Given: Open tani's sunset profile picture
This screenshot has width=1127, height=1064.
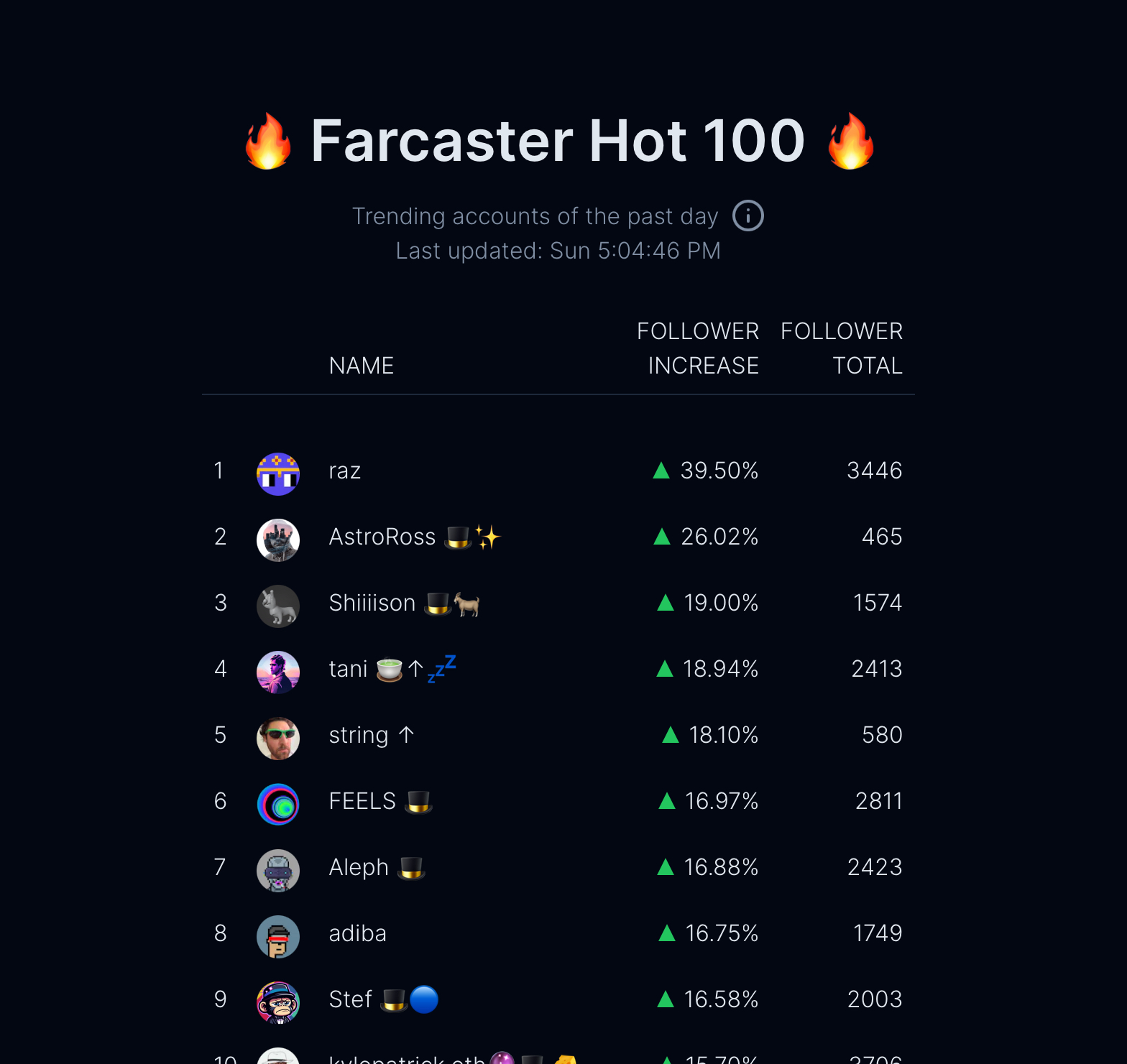Looking at the screenshot, I should (x=278, y=672).
